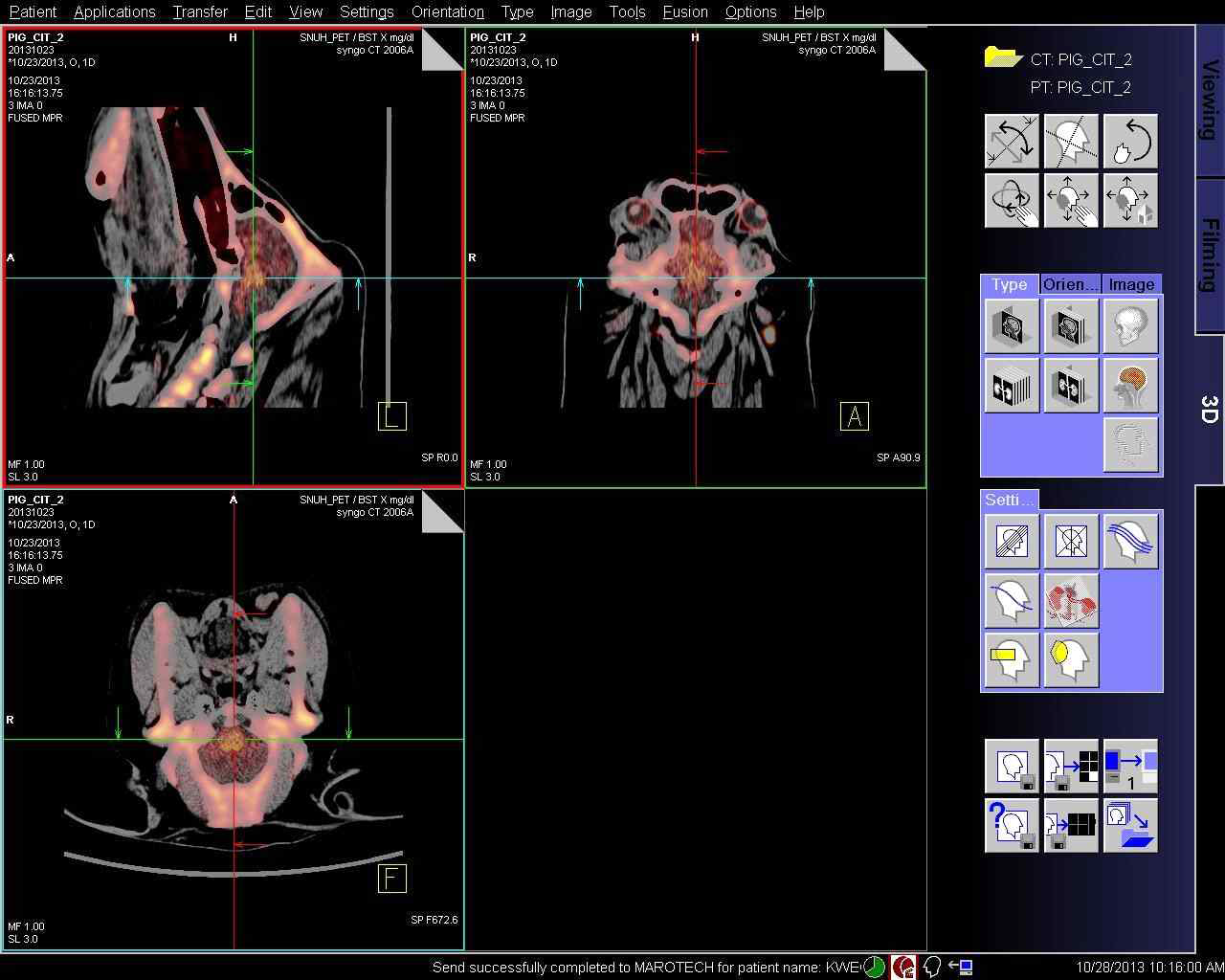Open the Patient menu
Screen dimensions: 1225x980
pyautogui.click(x=33, y=11)
